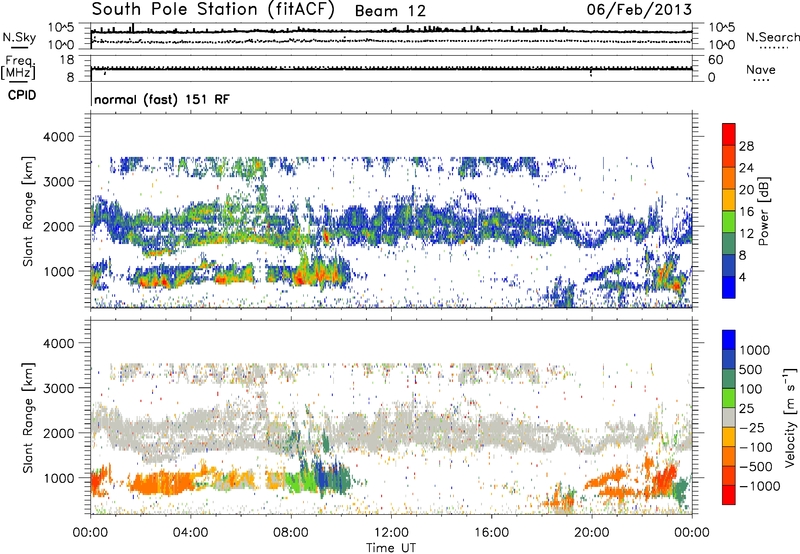Select the "100" velocity color bar label
Viewport: 800px width, 554px height.
(751, 389)
